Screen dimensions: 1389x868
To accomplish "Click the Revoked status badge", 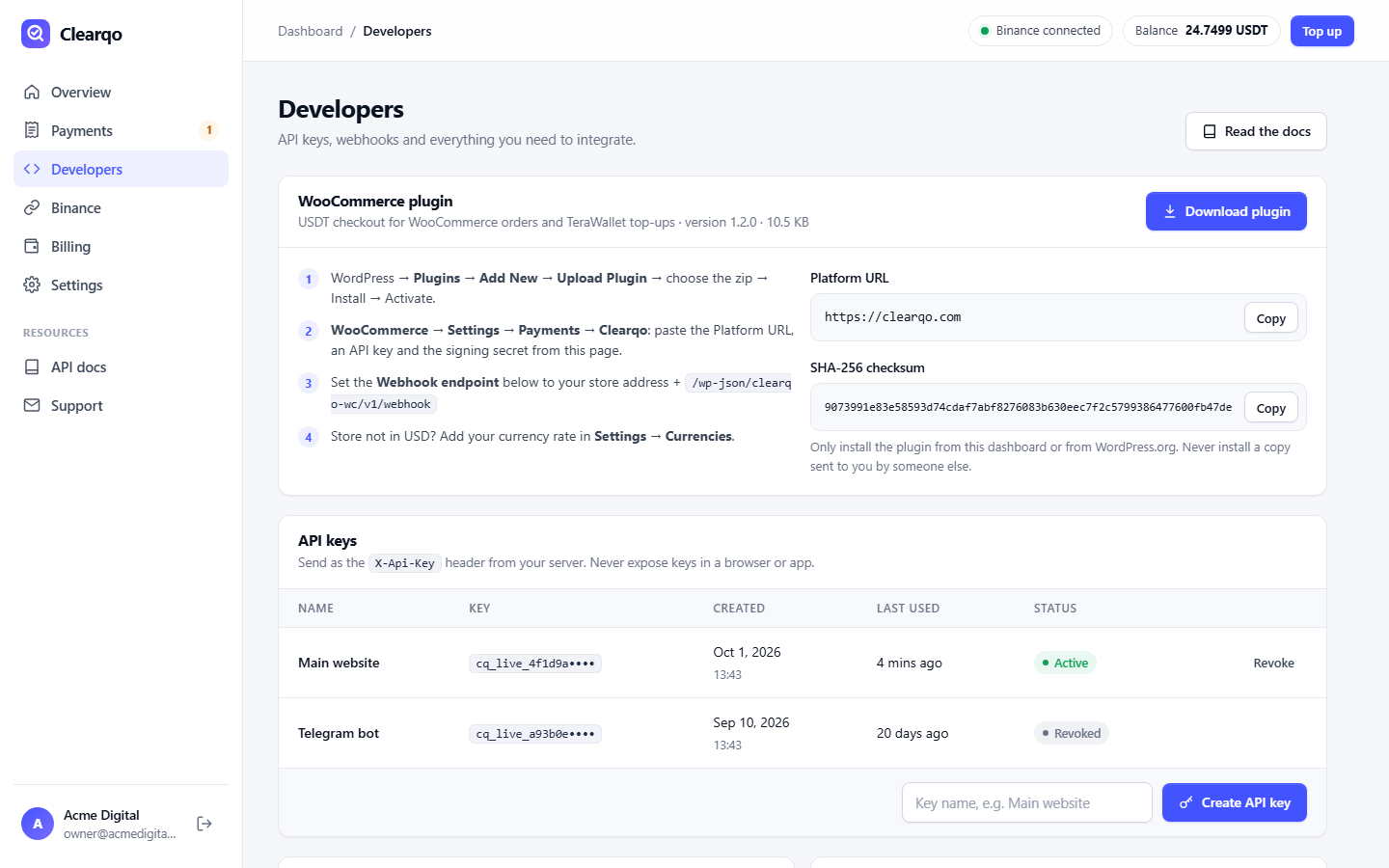I will (x=1072, y=733).
